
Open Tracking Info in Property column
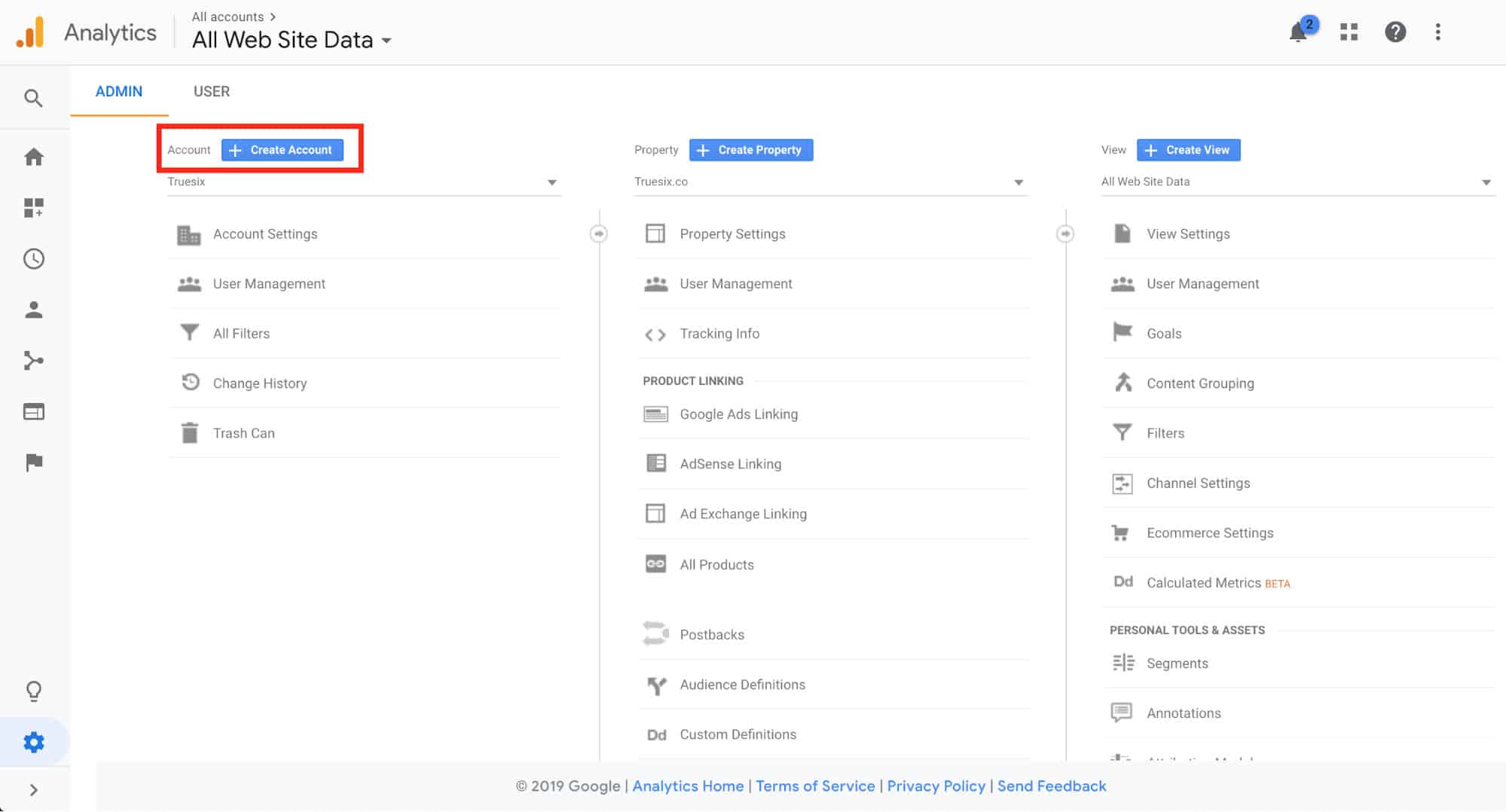719,334
